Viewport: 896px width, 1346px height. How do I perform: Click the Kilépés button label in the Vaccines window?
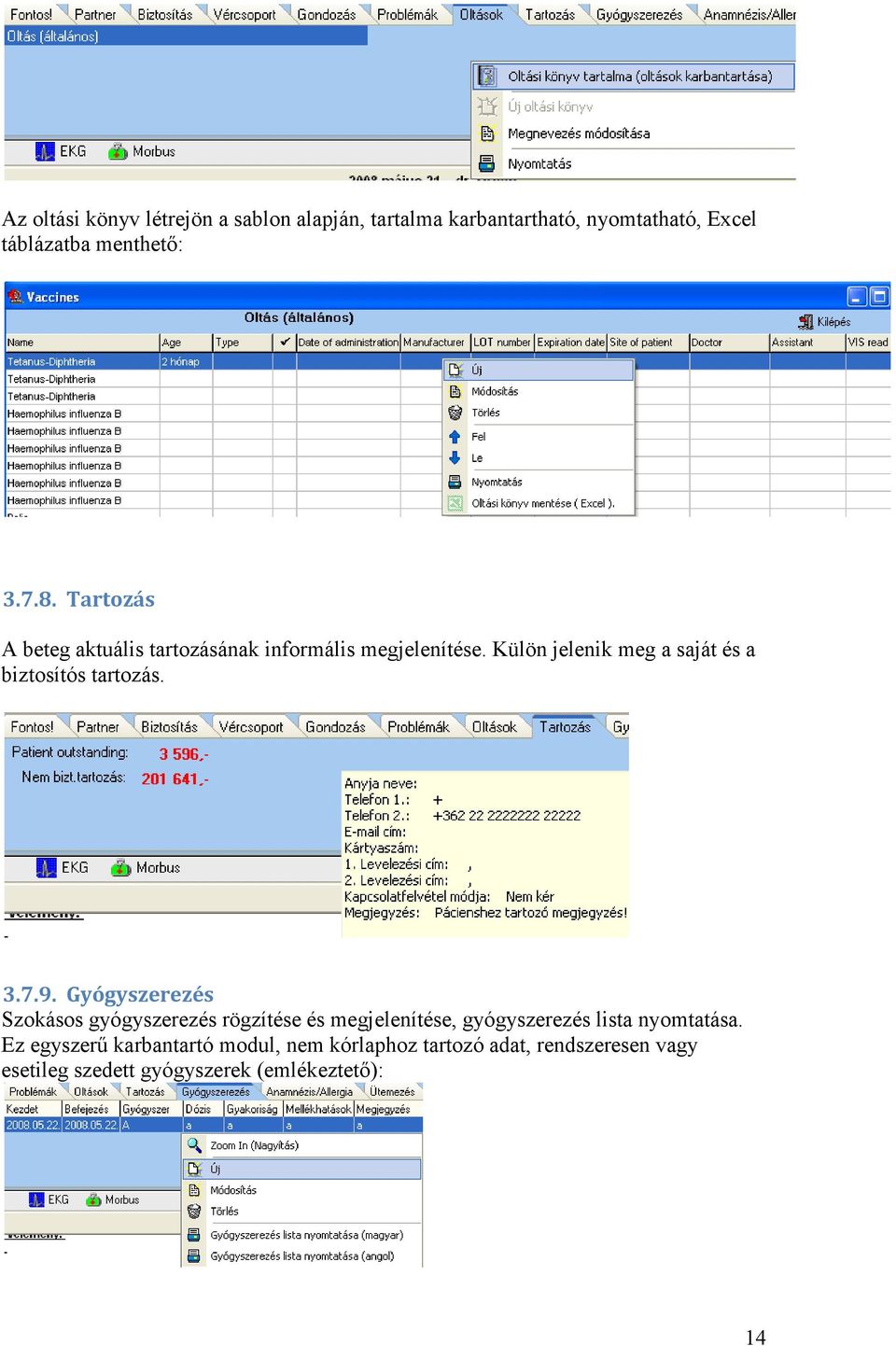pyautogui.click(x=833, y=321)
